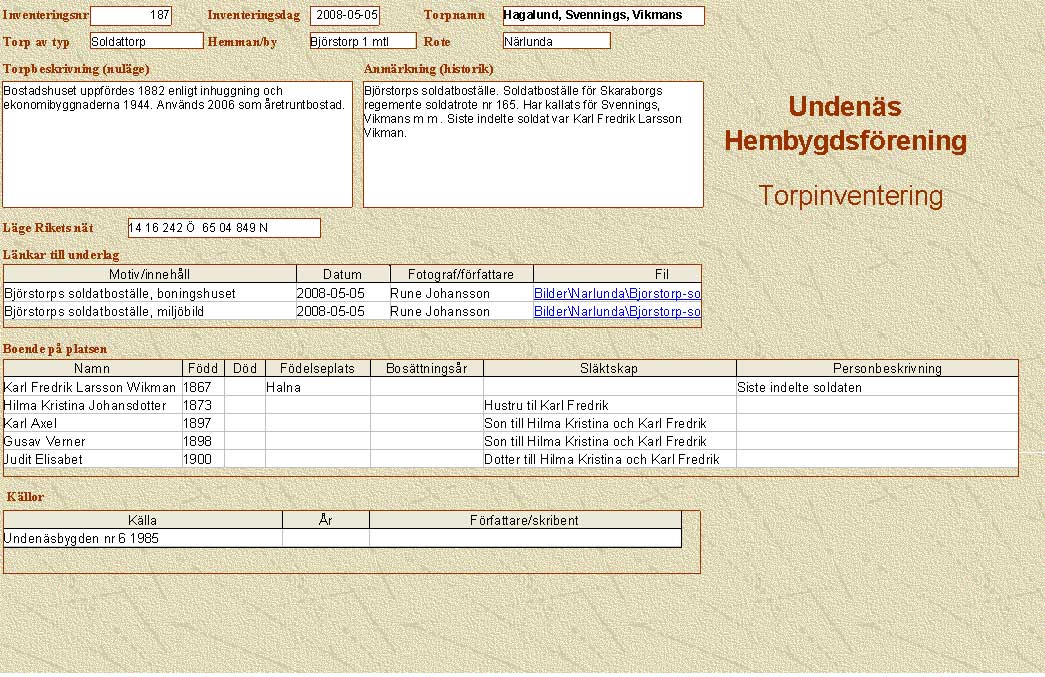The image size is (1045, 677).
Task: Select the Undenäsbygden nr 6 1985 source cell
Action: coord(142,538)
